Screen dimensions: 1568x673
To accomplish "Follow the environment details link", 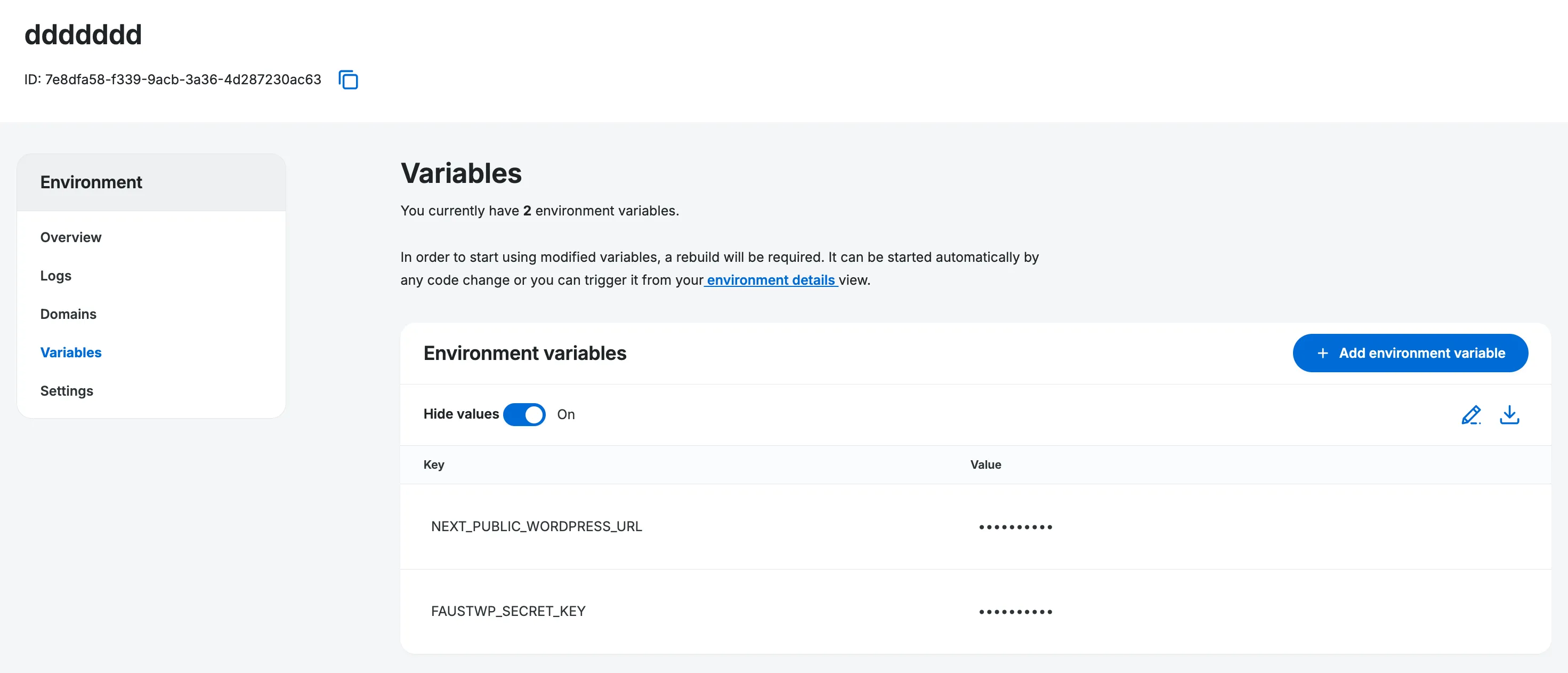I will click(771, 279).
